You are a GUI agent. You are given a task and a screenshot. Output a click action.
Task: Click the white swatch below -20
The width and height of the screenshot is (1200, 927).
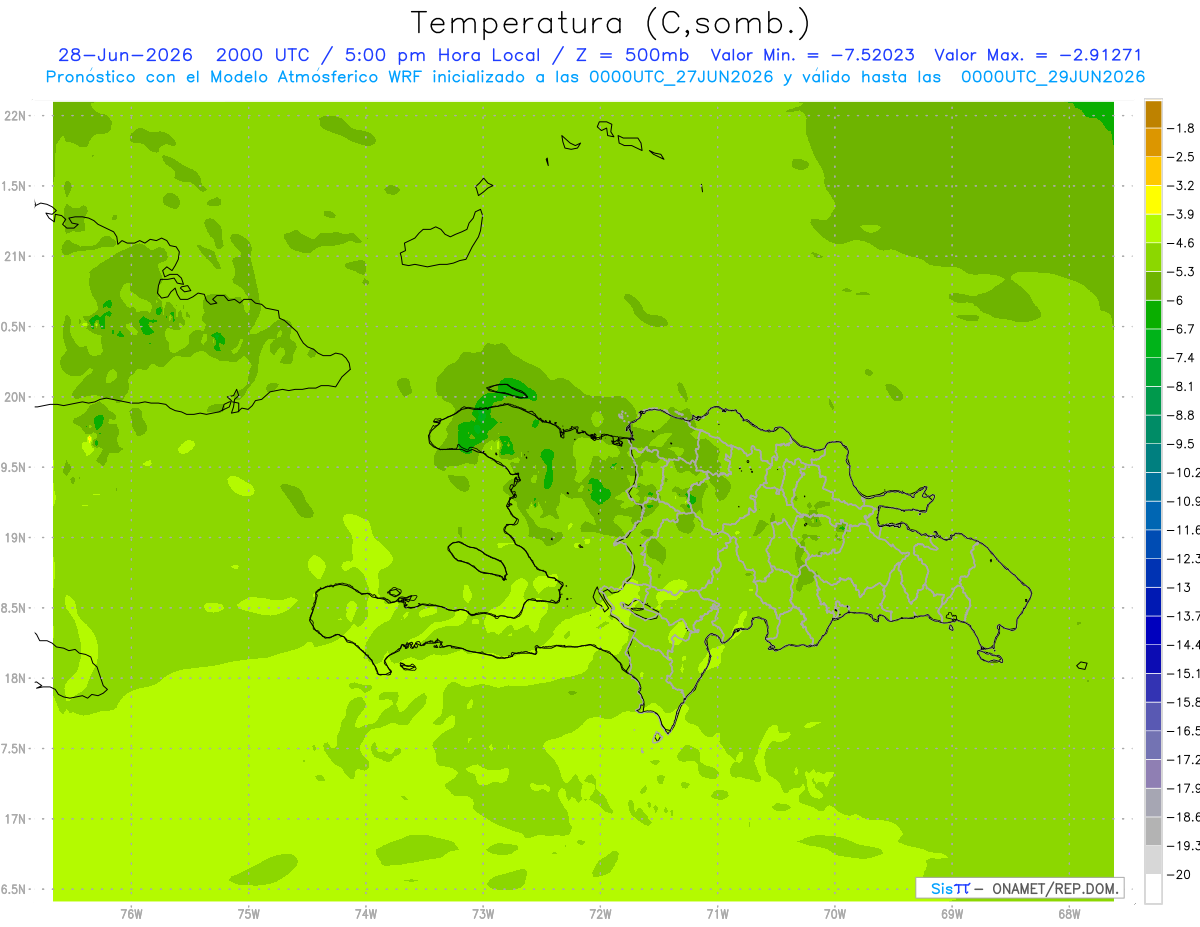click(x=1153, y=888)
